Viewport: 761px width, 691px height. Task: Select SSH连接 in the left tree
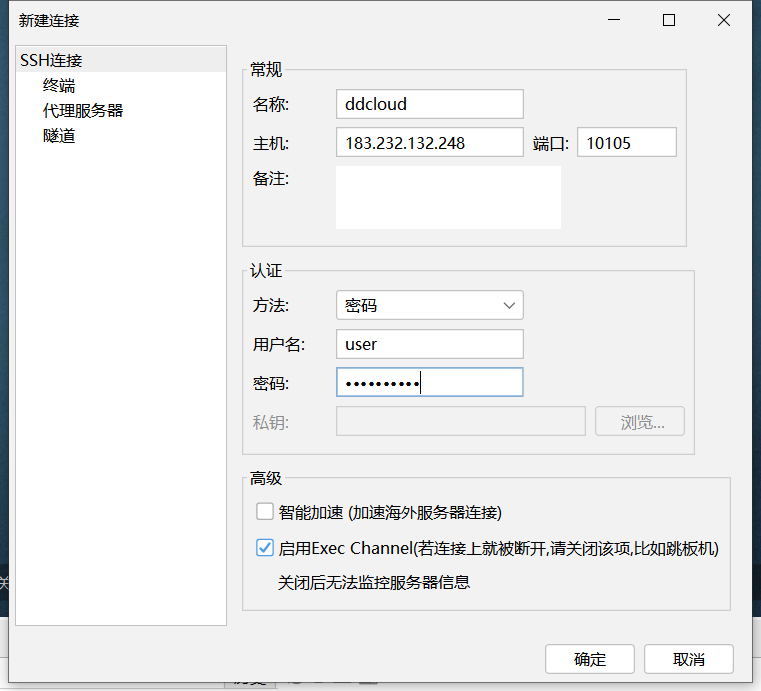click(x=51, y=61)
